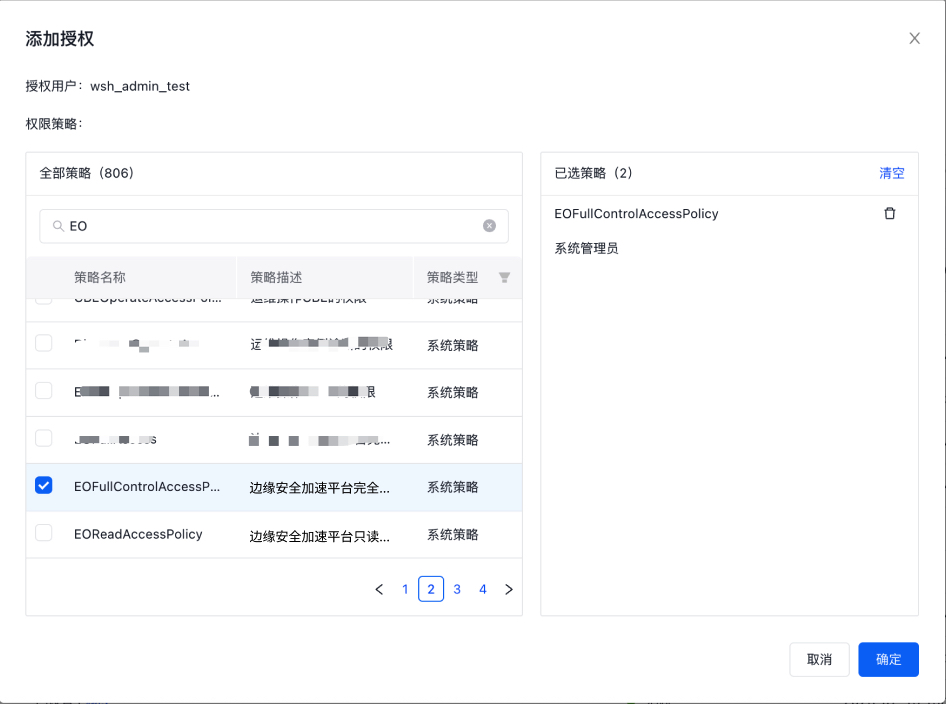This screenshot has height=704, width=946.
Task: Select EOReadAccessPolicy policy name text
Action: point(138,534)
